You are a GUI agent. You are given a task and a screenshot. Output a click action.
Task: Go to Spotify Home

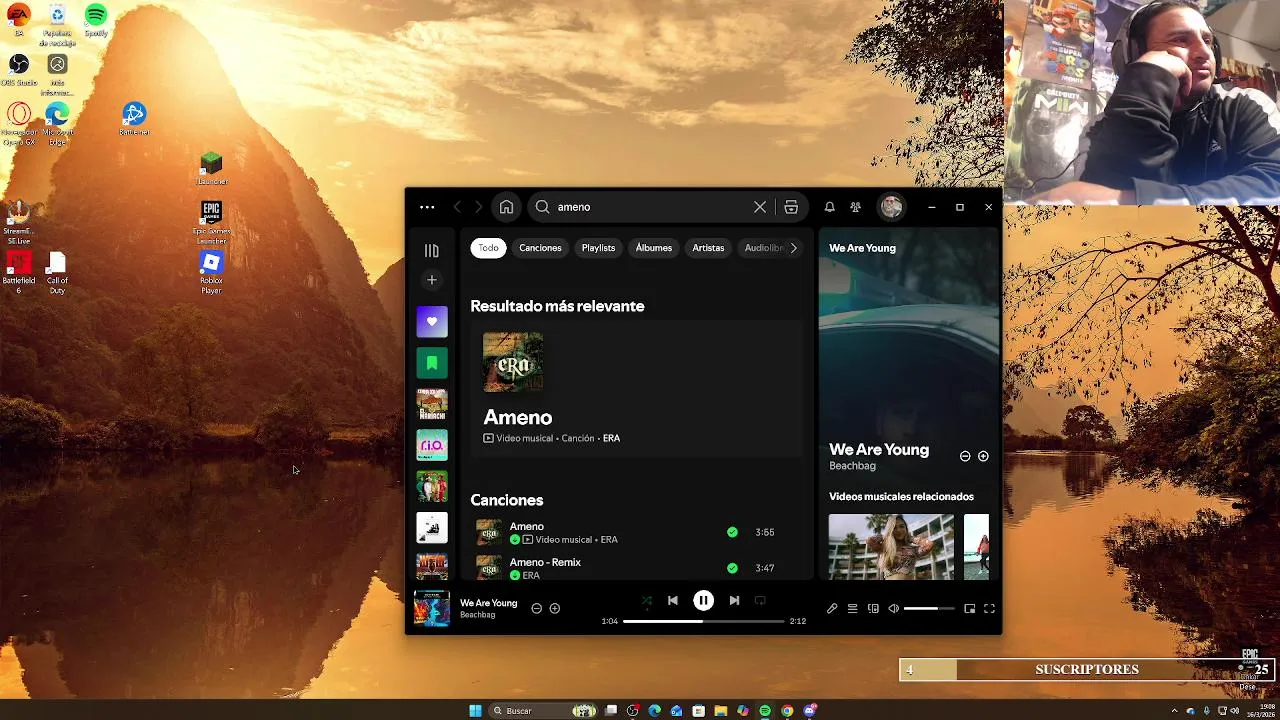click(506, 207)
